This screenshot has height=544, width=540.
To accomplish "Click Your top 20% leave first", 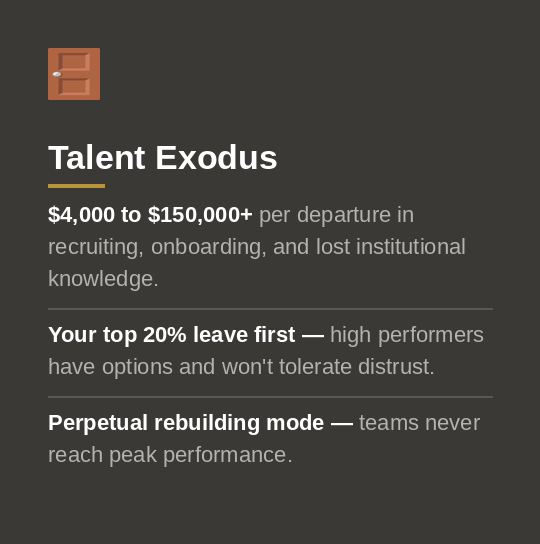I will (172, 335).
